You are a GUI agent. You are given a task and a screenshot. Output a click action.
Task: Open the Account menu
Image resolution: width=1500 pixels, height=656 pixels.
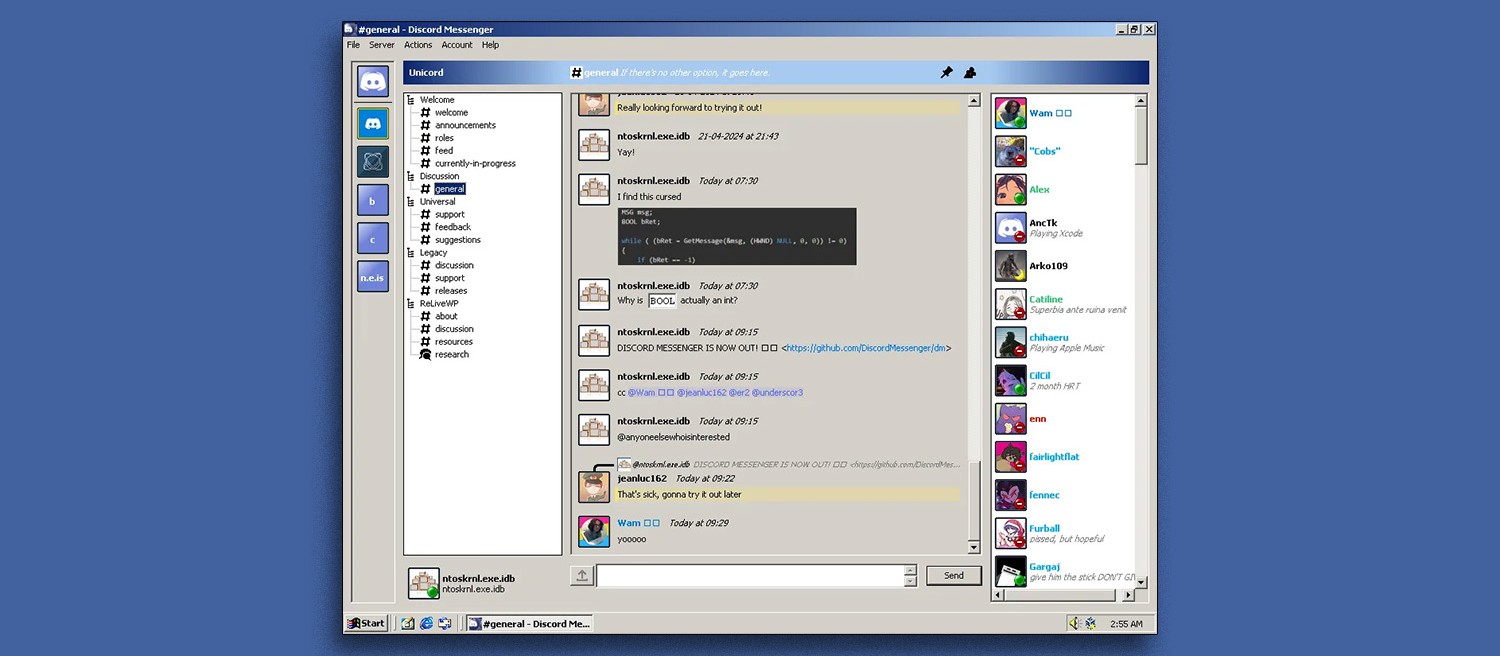tap(456, 45)
